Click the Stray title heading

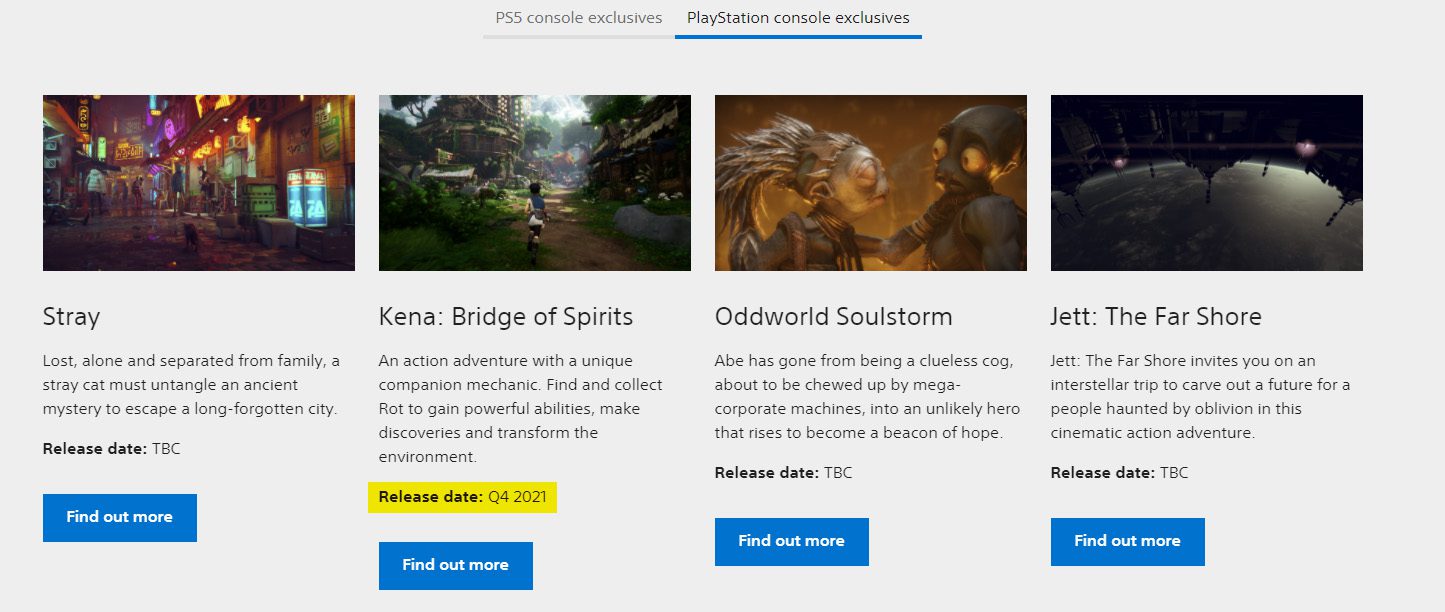pyautogui.click(x=72, y=317)
